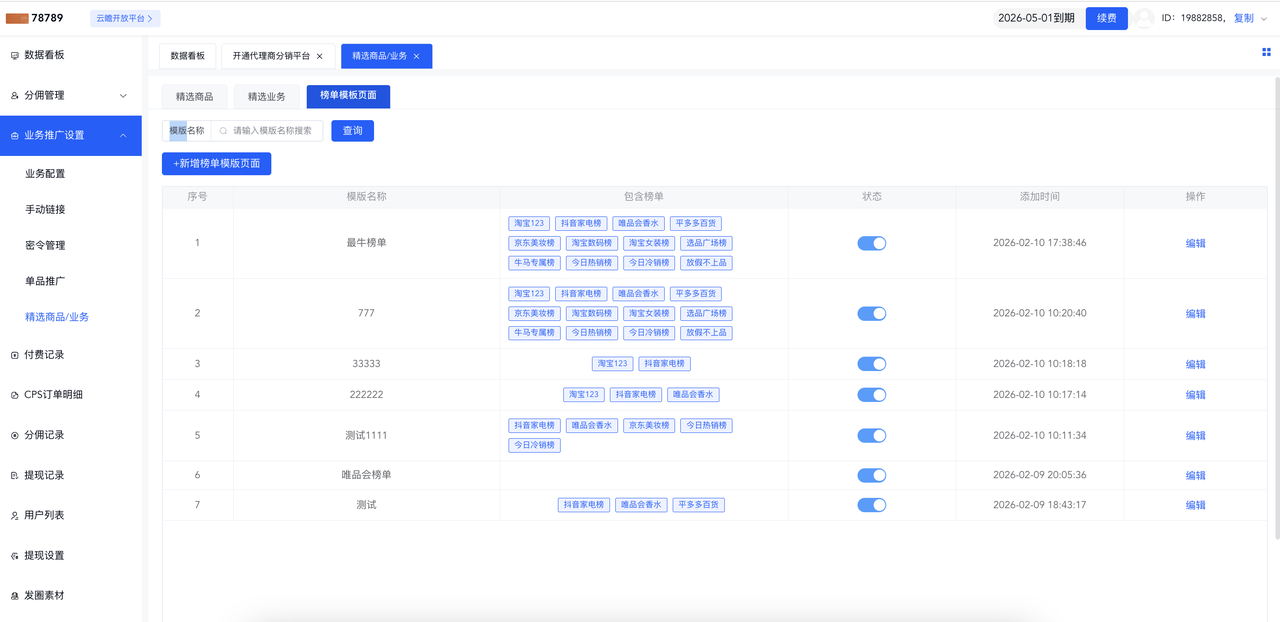Toggle status switch for 唯品会榜单
1280x622 pixels.
point(871,475)
